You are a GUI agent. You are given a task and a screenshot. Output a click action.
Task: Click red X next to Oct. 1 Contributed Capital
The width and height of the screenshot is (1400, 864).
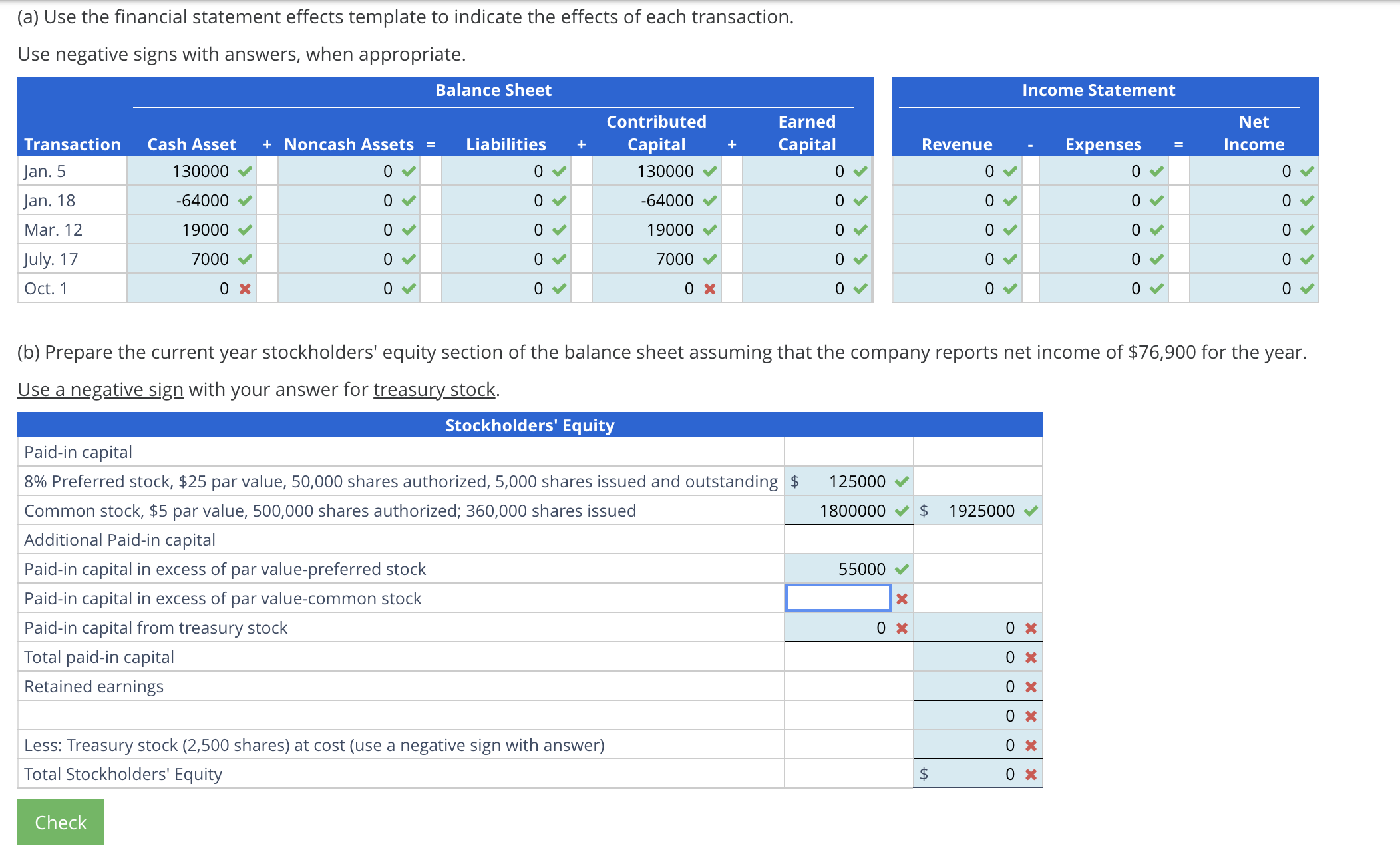pyautogui.click(x=710, y=289)
